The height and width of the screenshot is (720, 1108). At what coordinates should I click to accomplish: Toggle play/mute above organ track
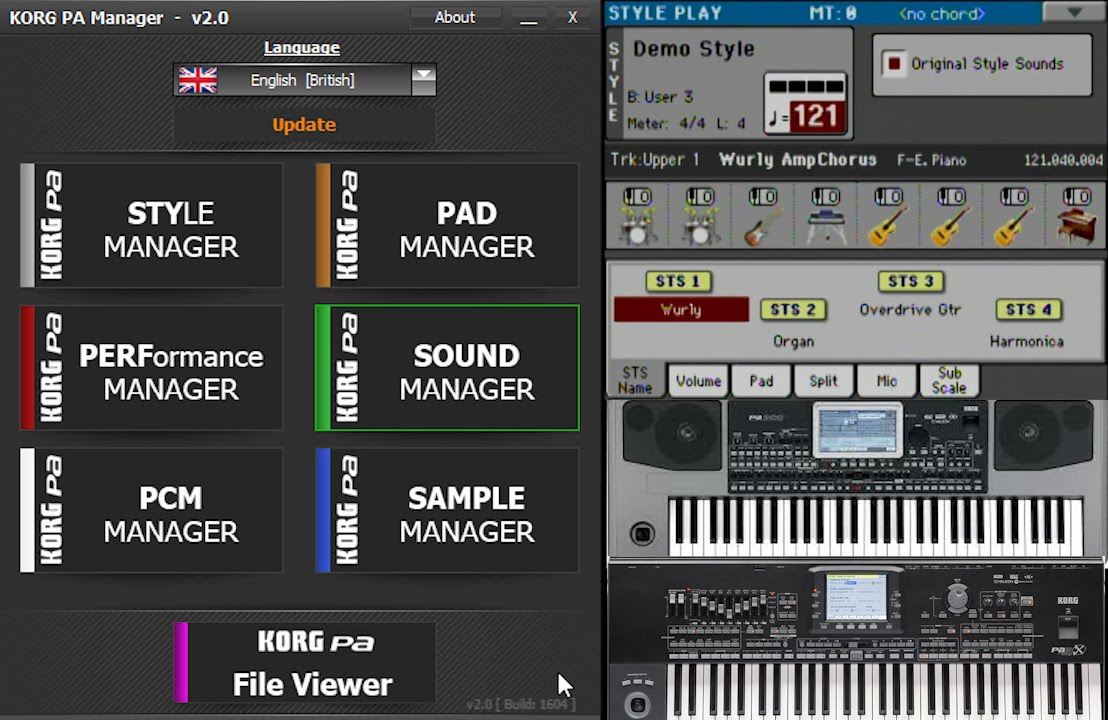(1076, 196)
